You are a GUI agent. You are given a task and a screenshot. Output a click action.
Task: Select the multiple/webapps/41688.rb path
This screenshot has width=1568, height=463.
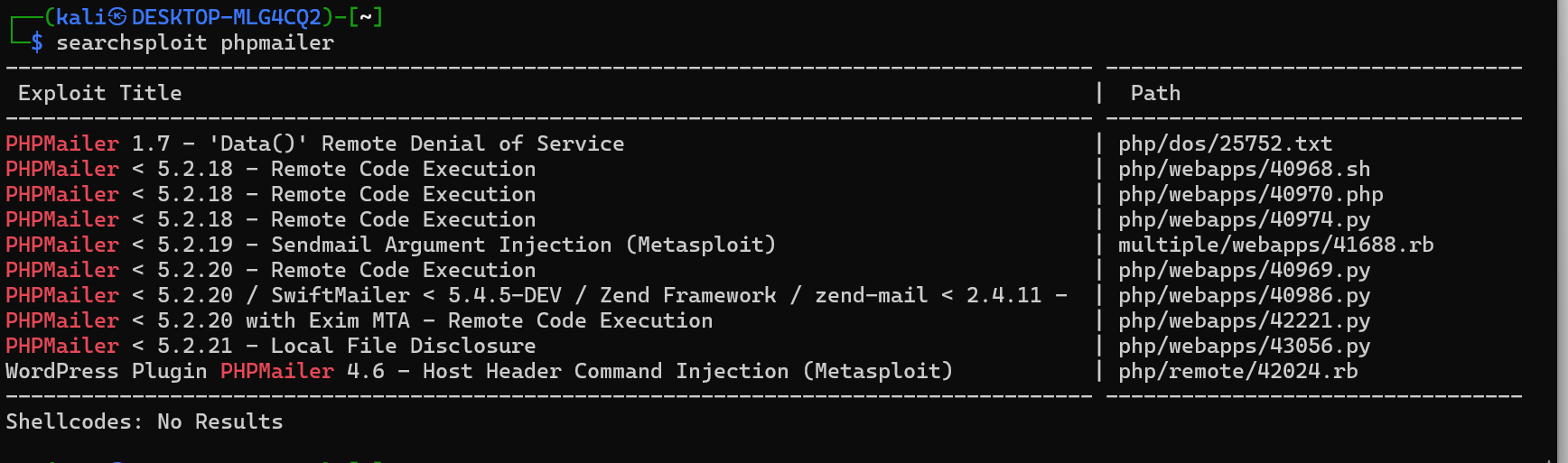pos(1275,245)
